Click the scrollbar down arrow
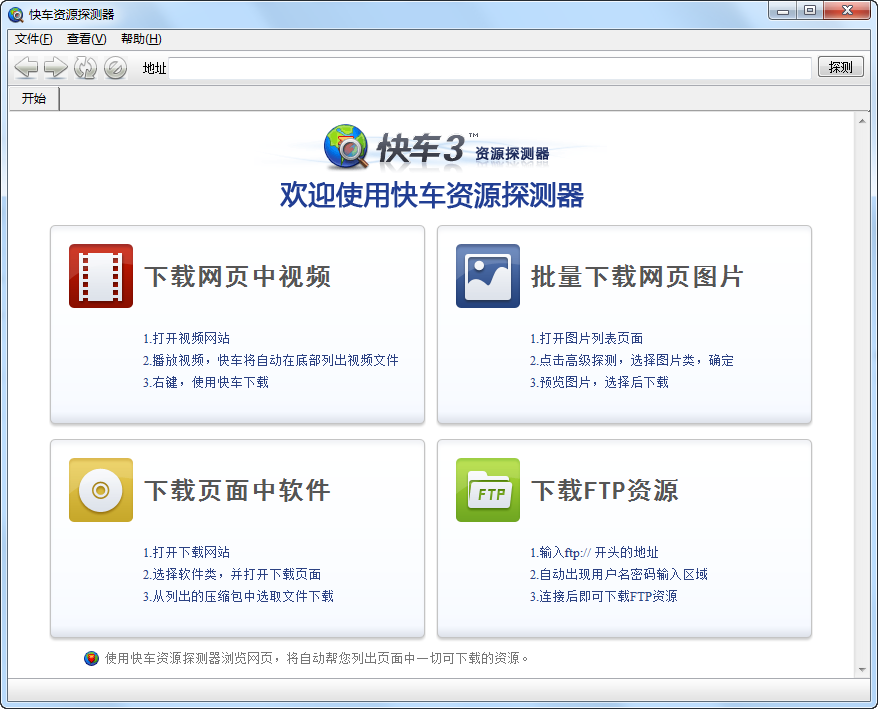878x709 pixels. 862,669
